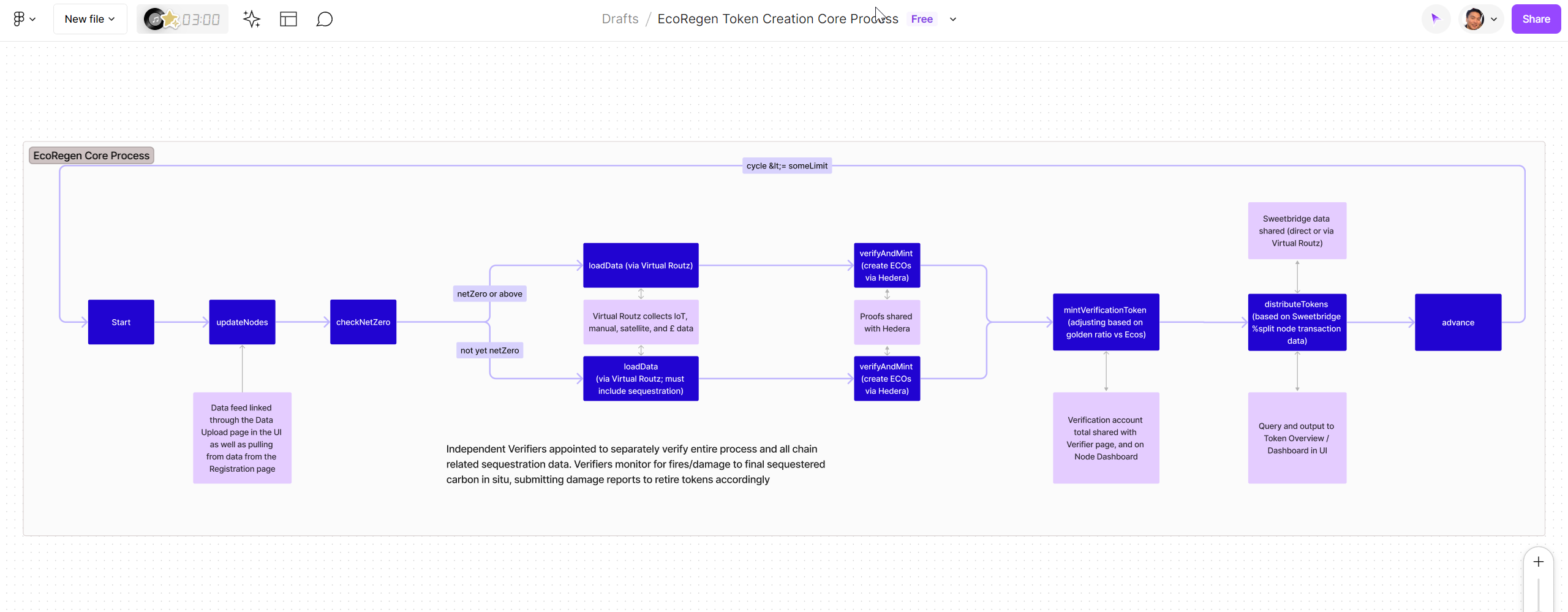Select the 'loadData (via Virtual Routz)' node

point(641,265)
